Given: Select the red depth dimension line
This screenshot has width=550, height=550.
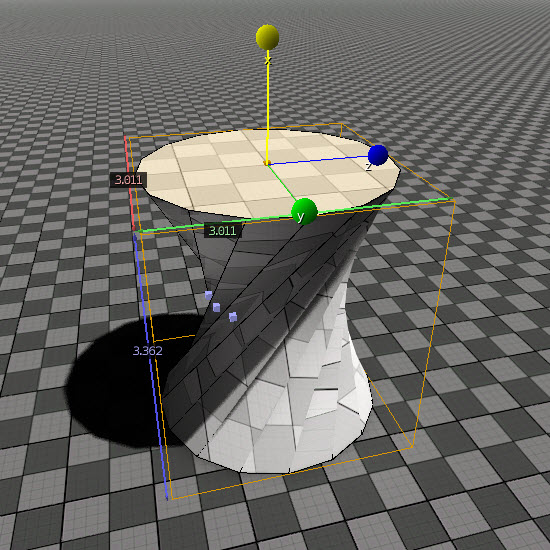Looking at the screenshot, I should pyautogui.click(x=129, y=182).
